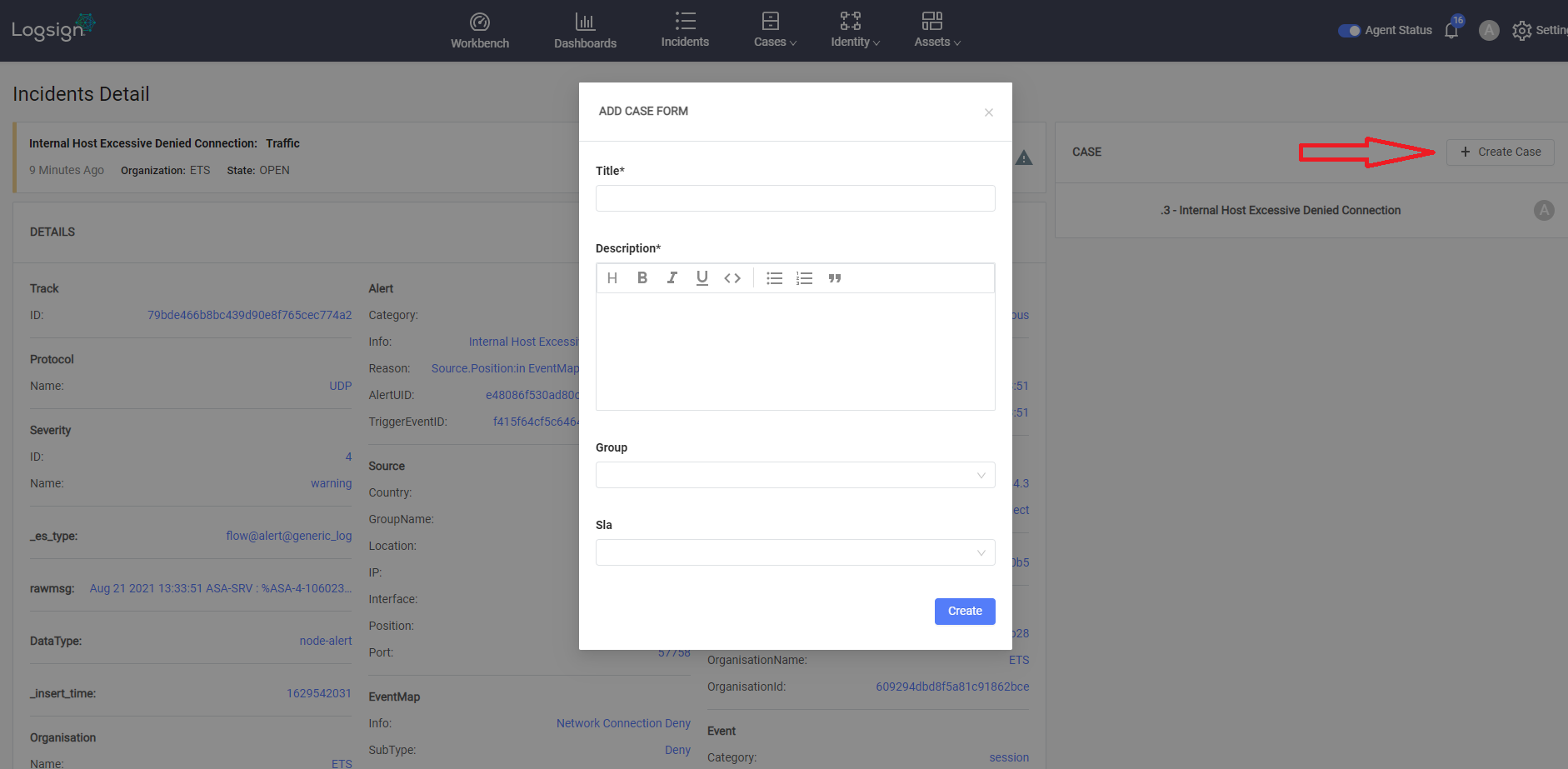
Task: Insert bulleted list in description
Action: pyautogui.click(x=775, y=278)
